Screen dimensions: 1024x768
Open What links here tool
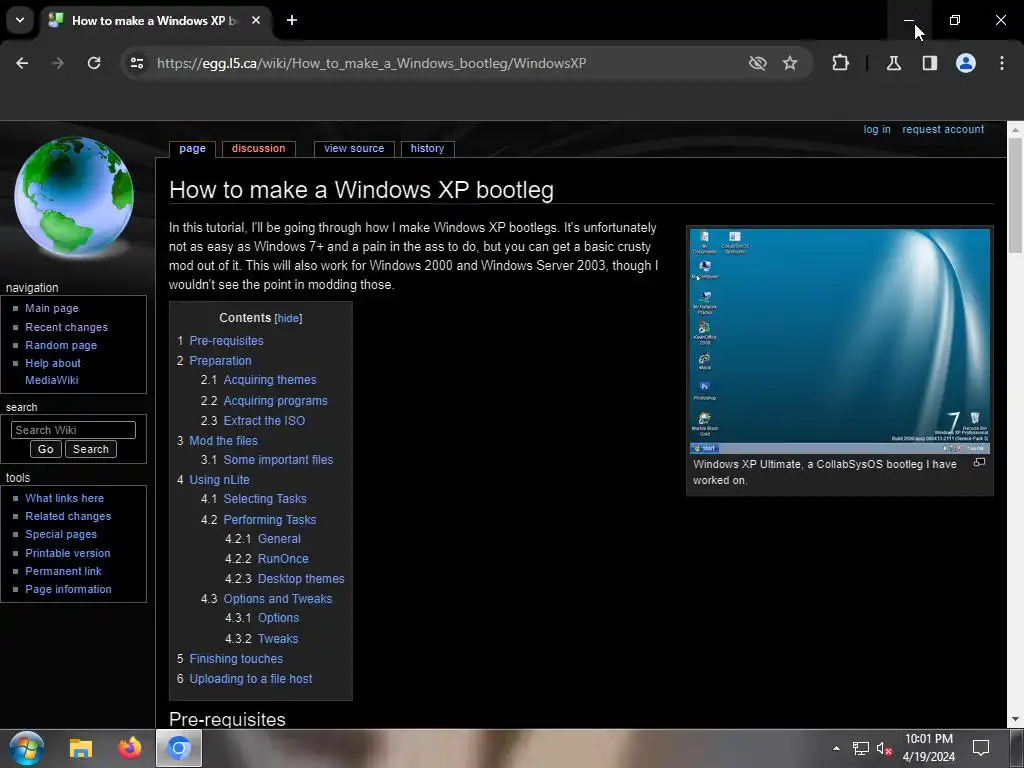coord(64,498)
